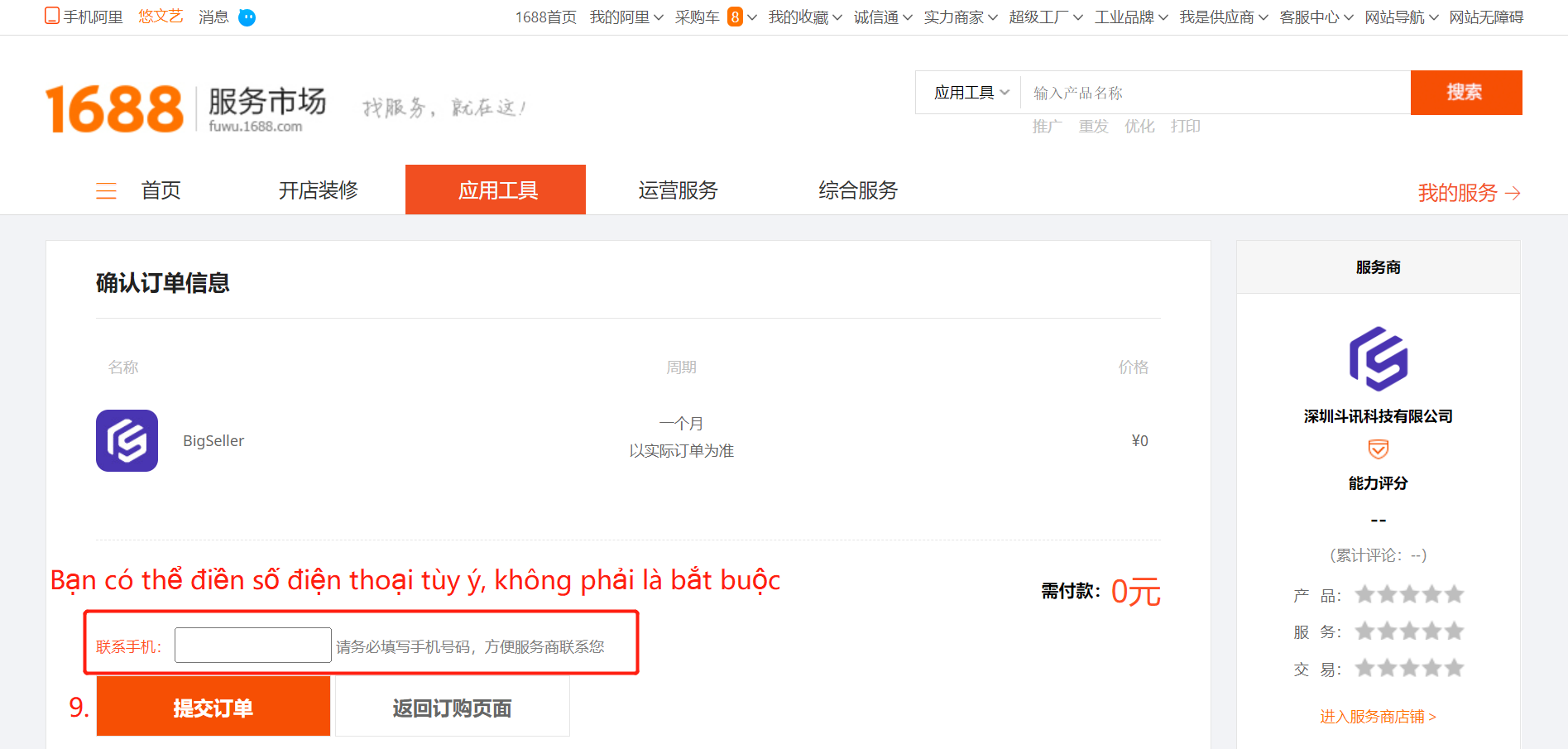Screen dimensions: 1568x749
Task: Open 1688首页 link
Action: (x=546, y=17)
